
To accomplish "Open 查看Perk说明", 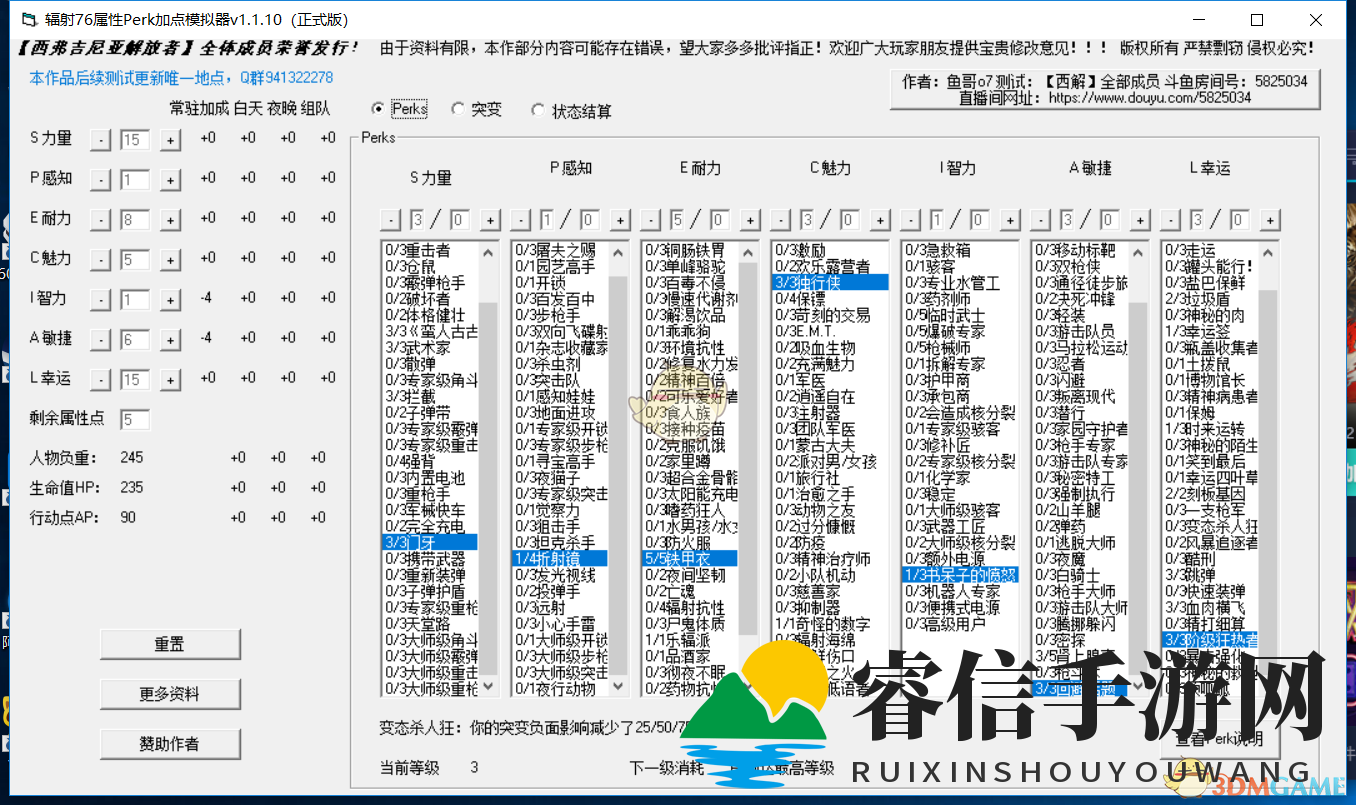I will pos(1218,738).
